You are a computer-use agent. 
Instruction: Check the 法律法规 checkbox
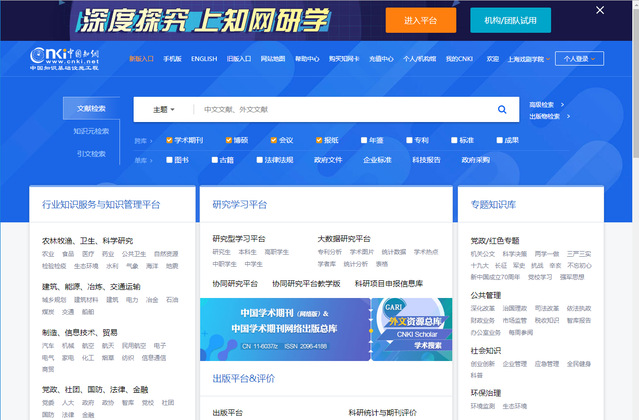coord(259,160)
